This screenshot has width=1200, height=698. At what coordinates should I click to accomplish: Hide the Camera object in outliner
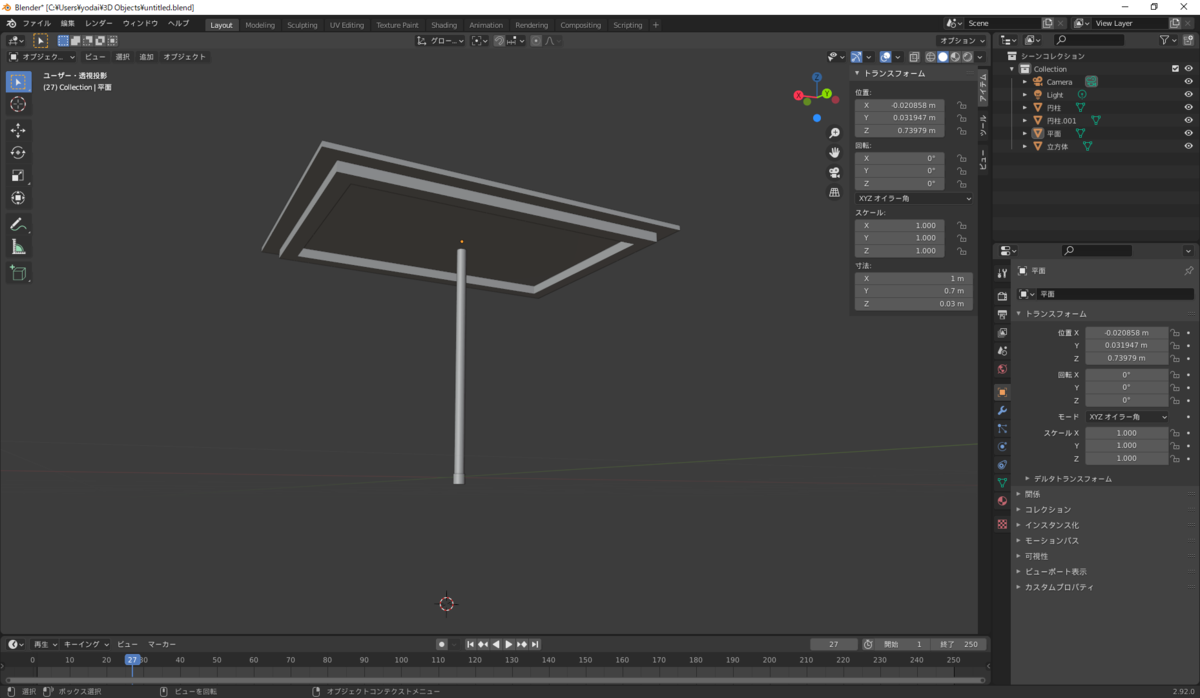(x=1189, y=82)
